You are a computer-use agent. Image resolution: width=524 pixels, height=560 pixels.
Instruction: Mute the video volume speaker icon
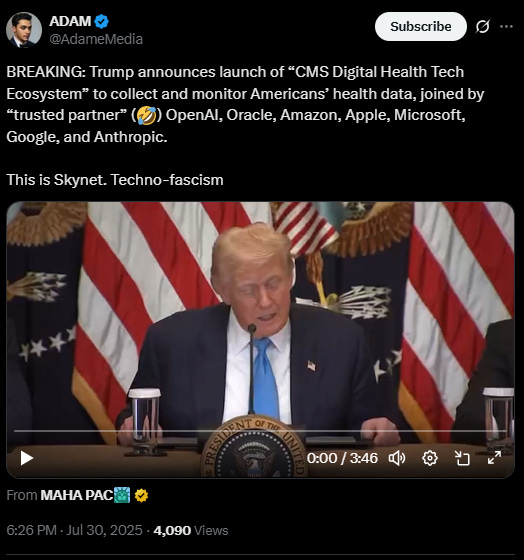[397, 458]
